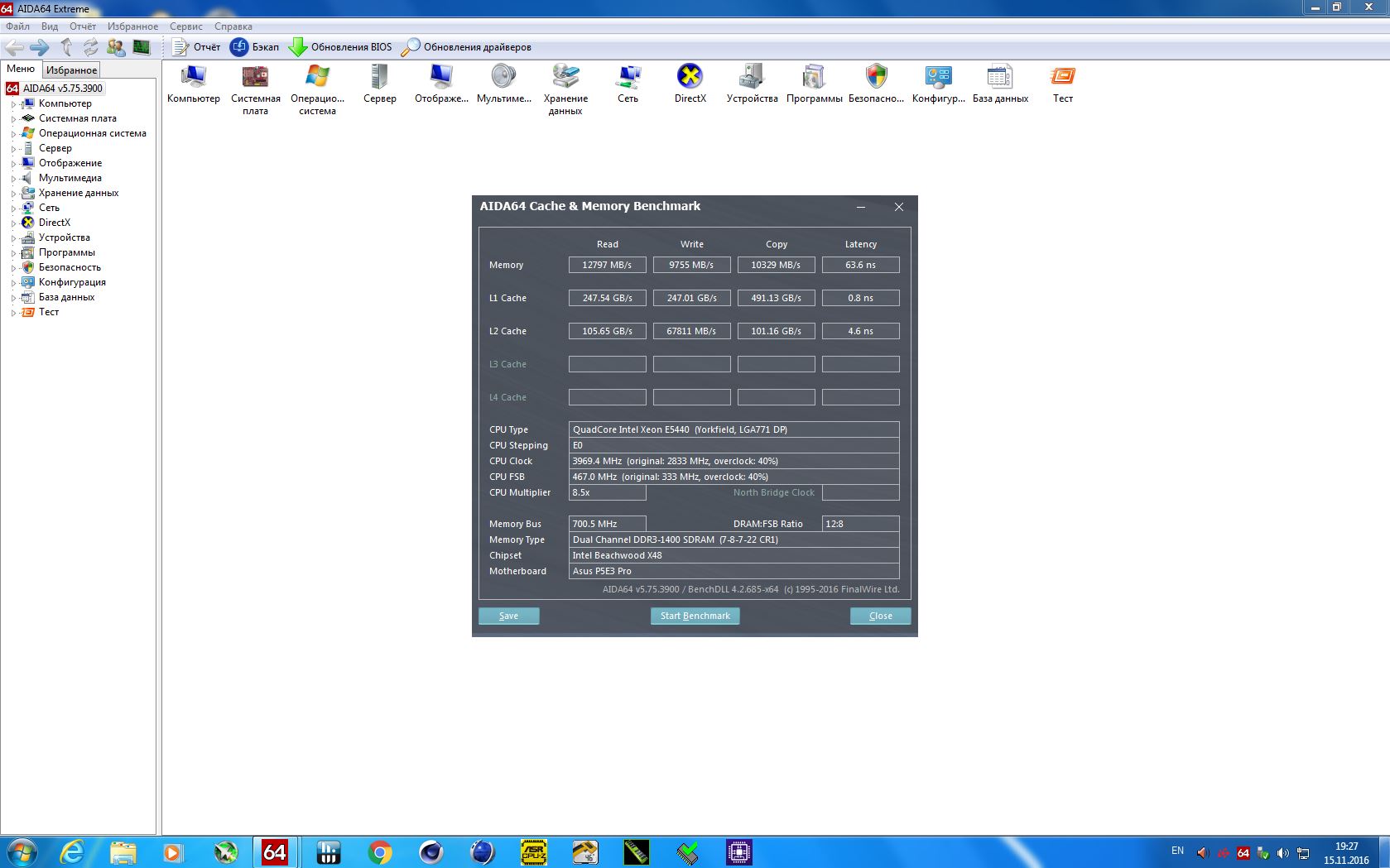Image resolution: width=1390 pixels, height=868 pixels.
Task: Click Close at the bottom of the benchmark dialog
Action: pyautogui.click(x=881, y=616)
